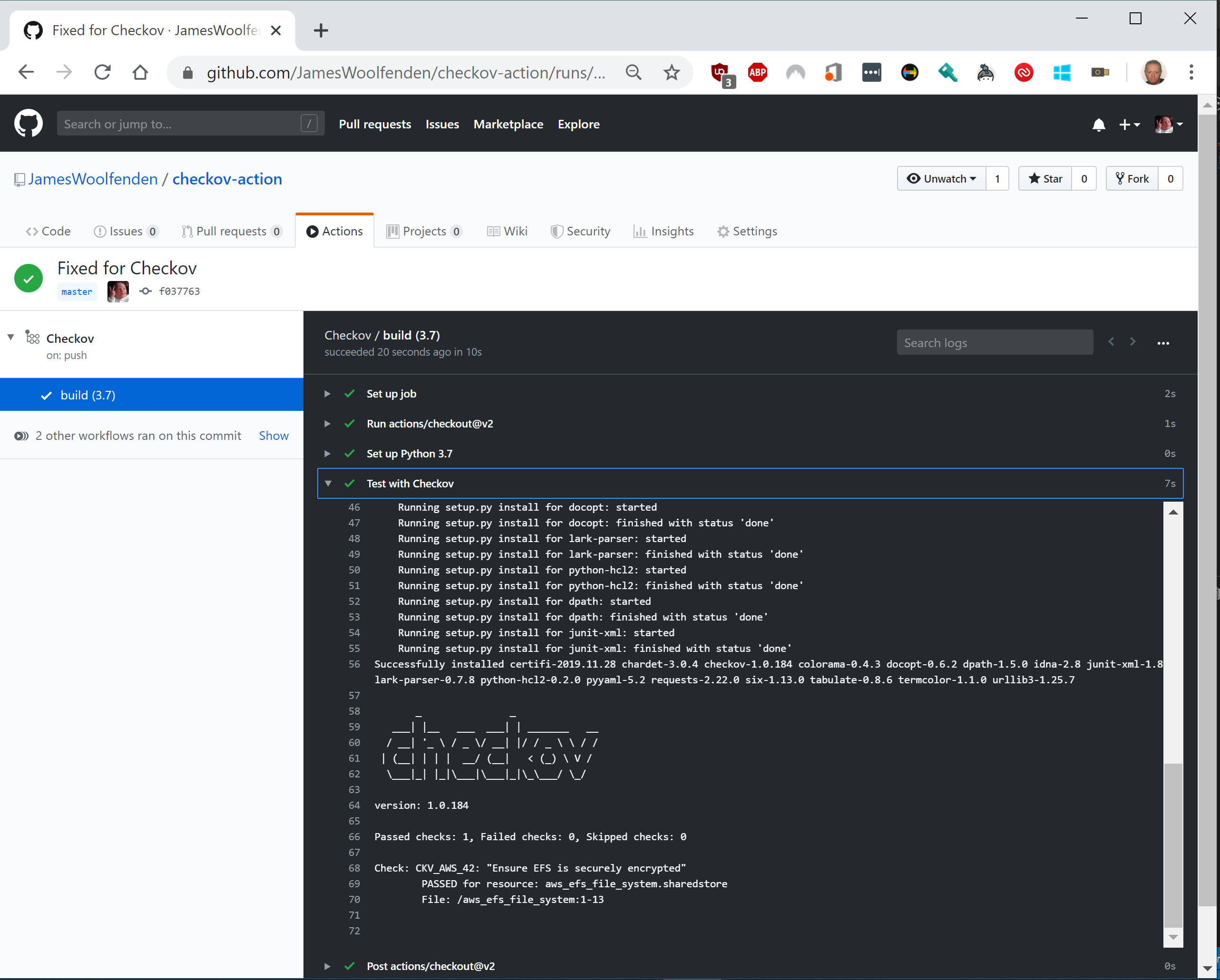Screen dimensions: 1220x980
Task: Open the red circular extension icon
Action: click(x=1024, y=72)
